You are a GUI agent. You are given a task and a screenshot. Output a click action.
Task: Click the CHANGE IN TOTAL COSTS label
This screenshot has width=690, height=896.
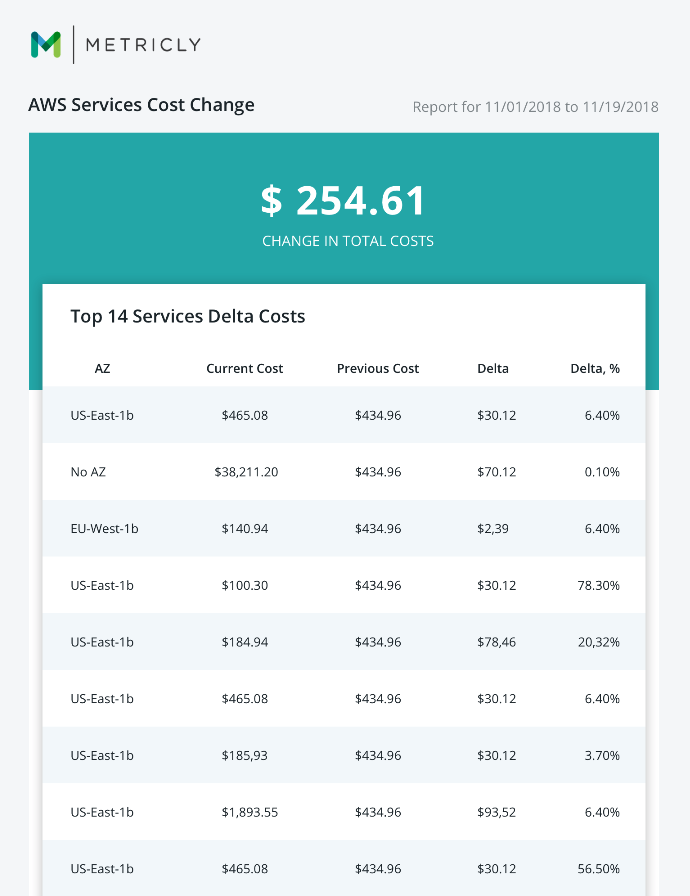[x=348, y=241]
